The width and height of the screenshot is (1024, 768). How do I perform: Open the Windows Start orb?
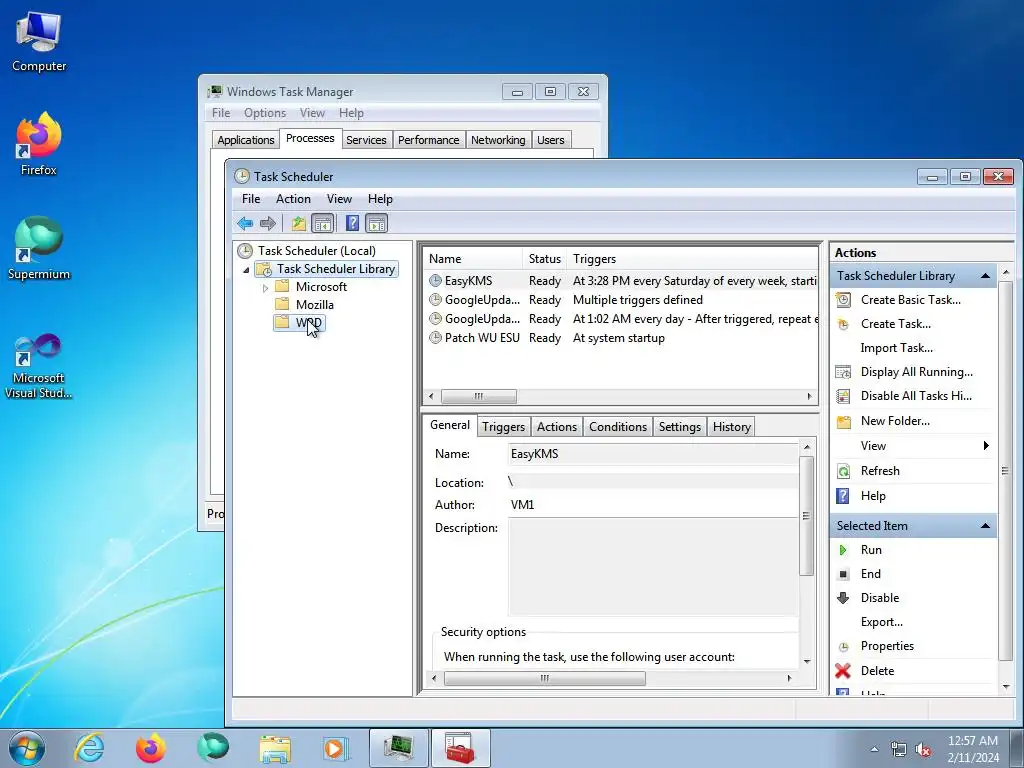27,748
